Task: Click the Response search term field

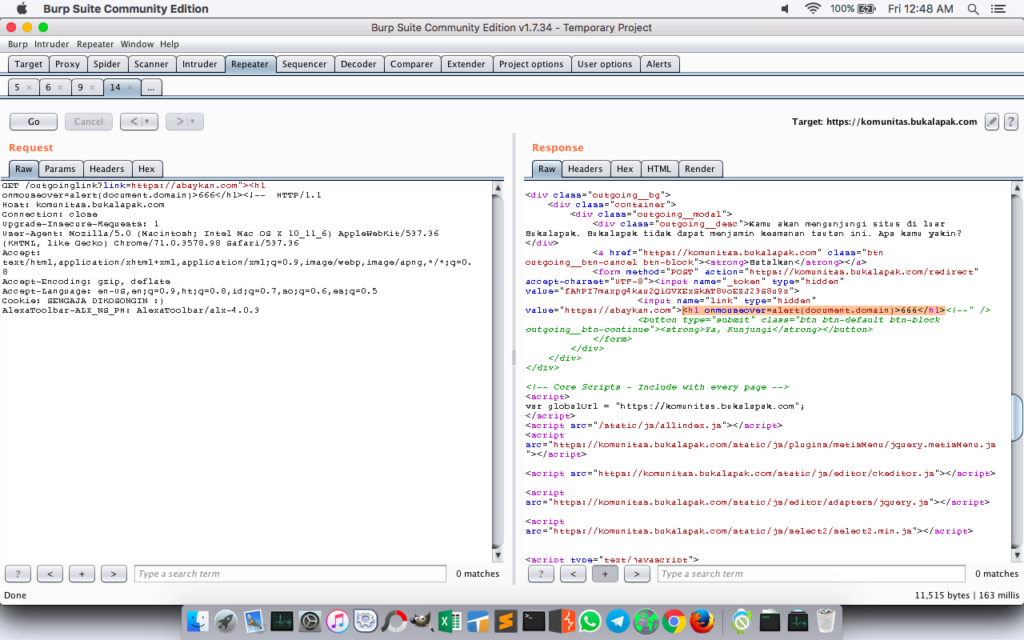Action: tap(810, 574)
